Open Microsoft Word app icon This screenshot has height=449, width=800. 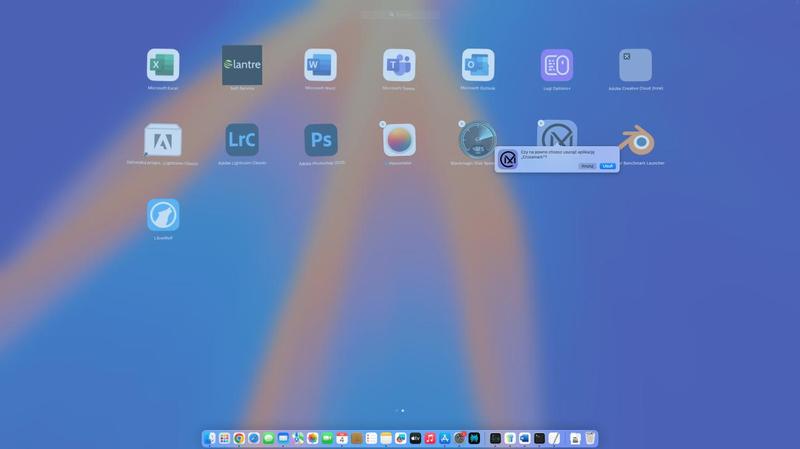click(321, 65)
